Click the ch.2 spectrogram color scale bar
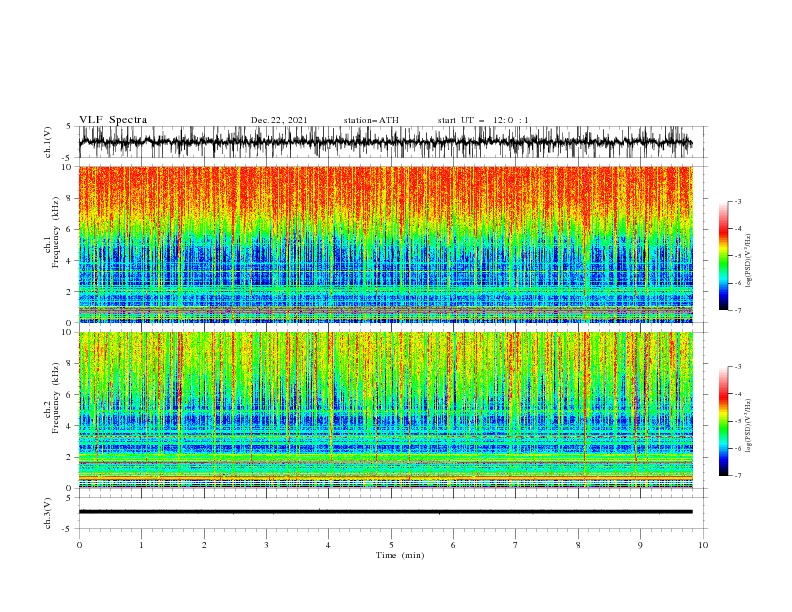Image resolution: width=792 pixels, height=612 pixels. pos(724,421)
